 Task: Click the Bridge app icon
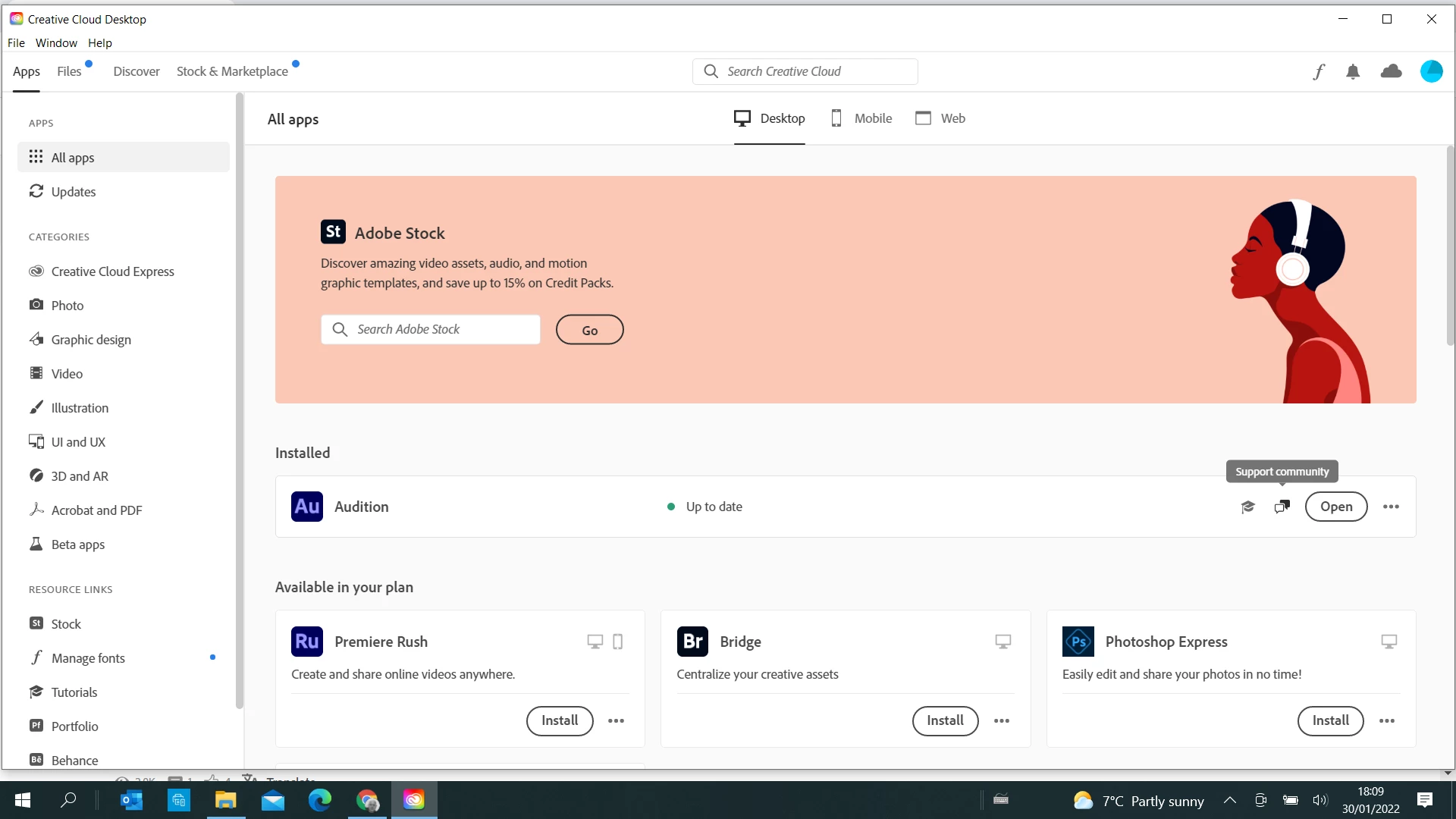click(x=692, y=642)
